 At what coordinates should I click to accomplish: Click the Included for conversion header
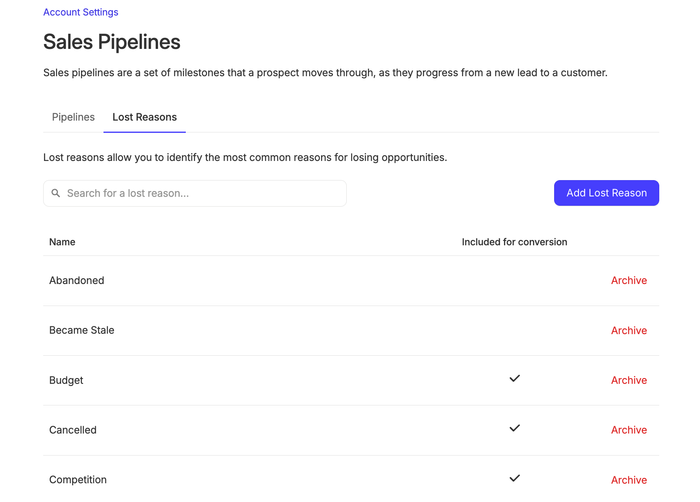pos(514,242)
